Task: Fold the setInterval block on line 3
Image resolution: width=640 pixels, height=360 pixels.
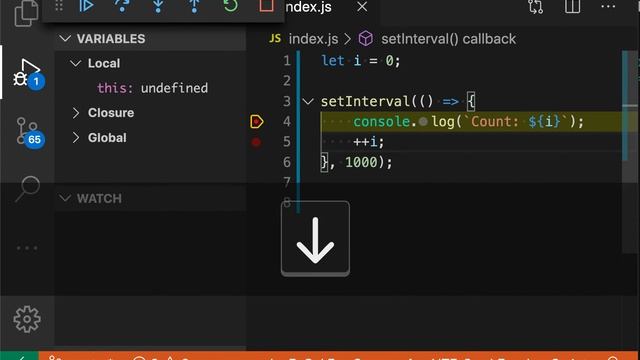Action: point(308,101)
